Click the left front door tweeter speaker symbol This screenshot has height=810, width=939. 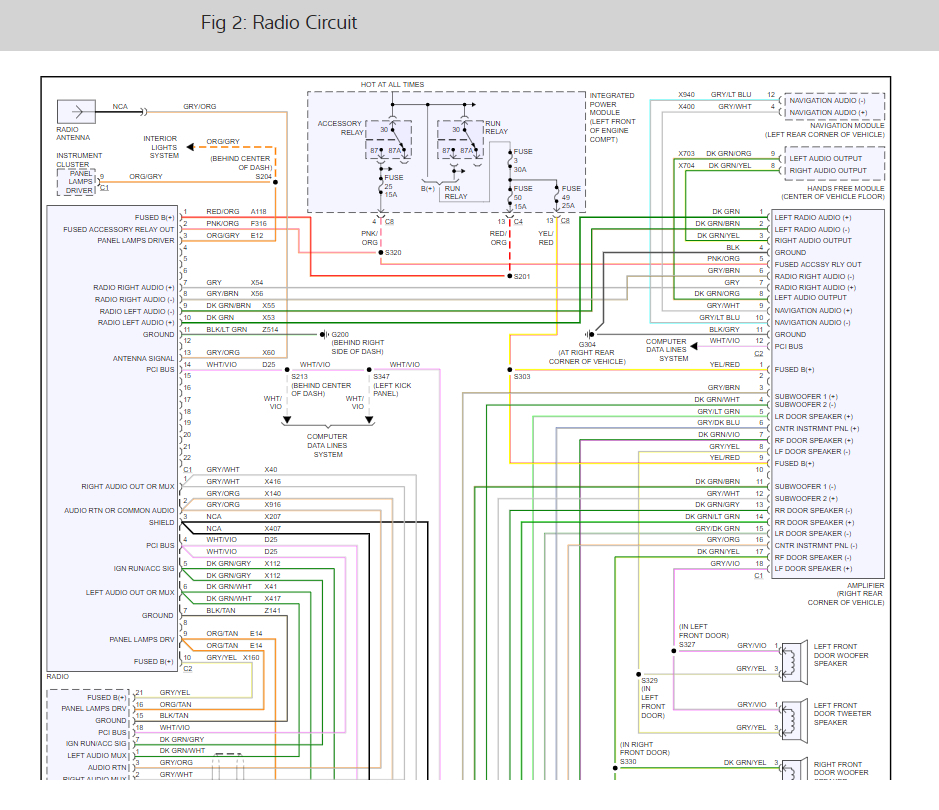(793, 717)
